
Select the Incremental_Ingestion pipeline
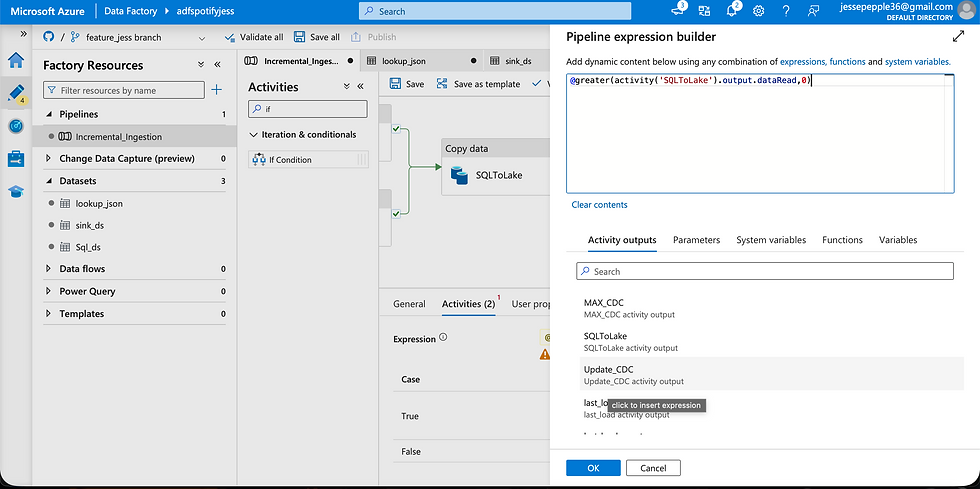pos(117,137)
